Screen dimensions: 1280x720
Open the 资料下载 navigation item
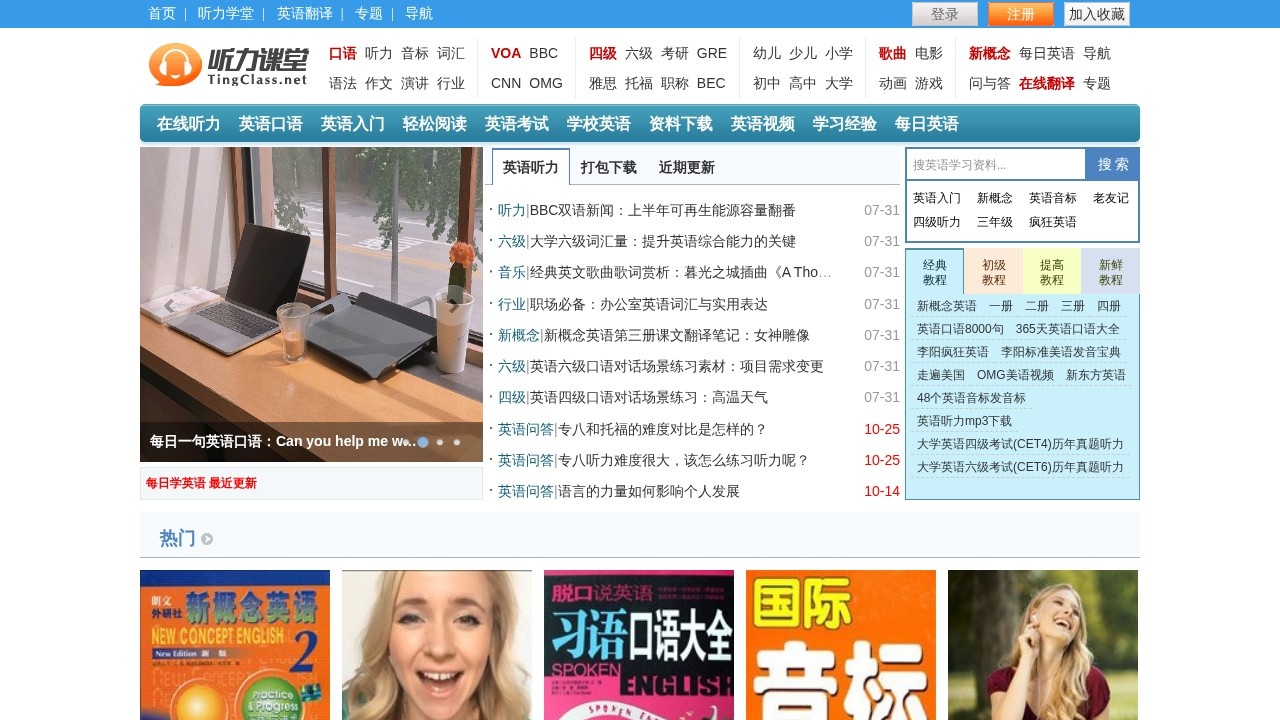(679, 123)
